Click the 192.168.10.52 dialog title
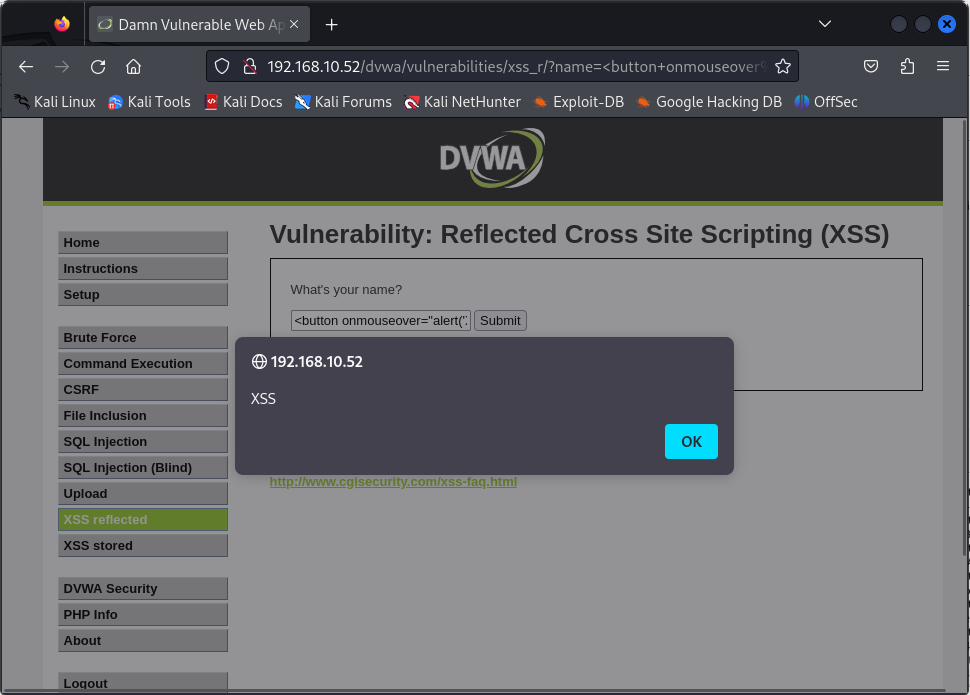Image resolution: width=970 pixels, height=695 pixels. (x=317, y=361)
